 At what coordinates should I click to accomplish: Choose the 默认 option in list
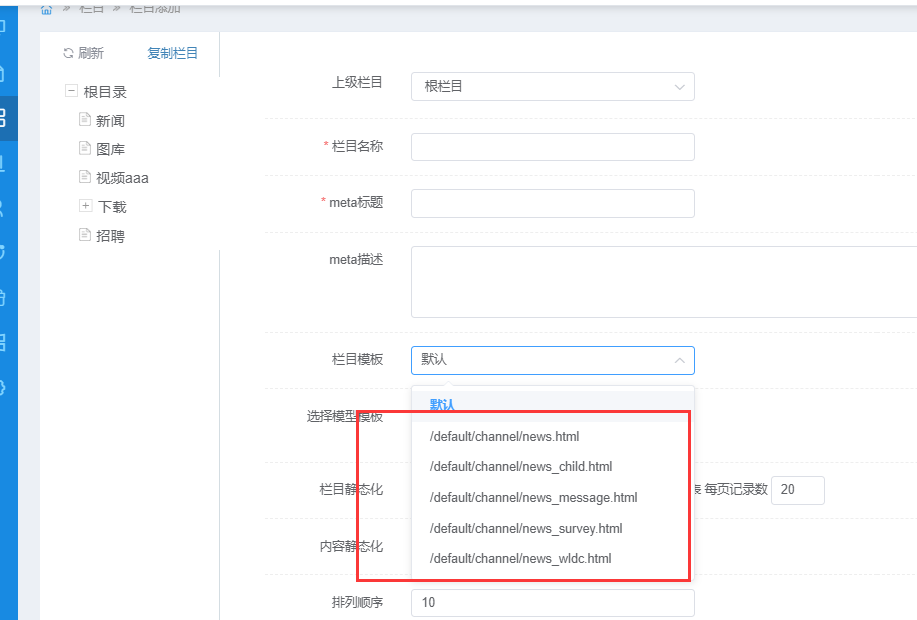pyautogui.click(x=553, y=405)
